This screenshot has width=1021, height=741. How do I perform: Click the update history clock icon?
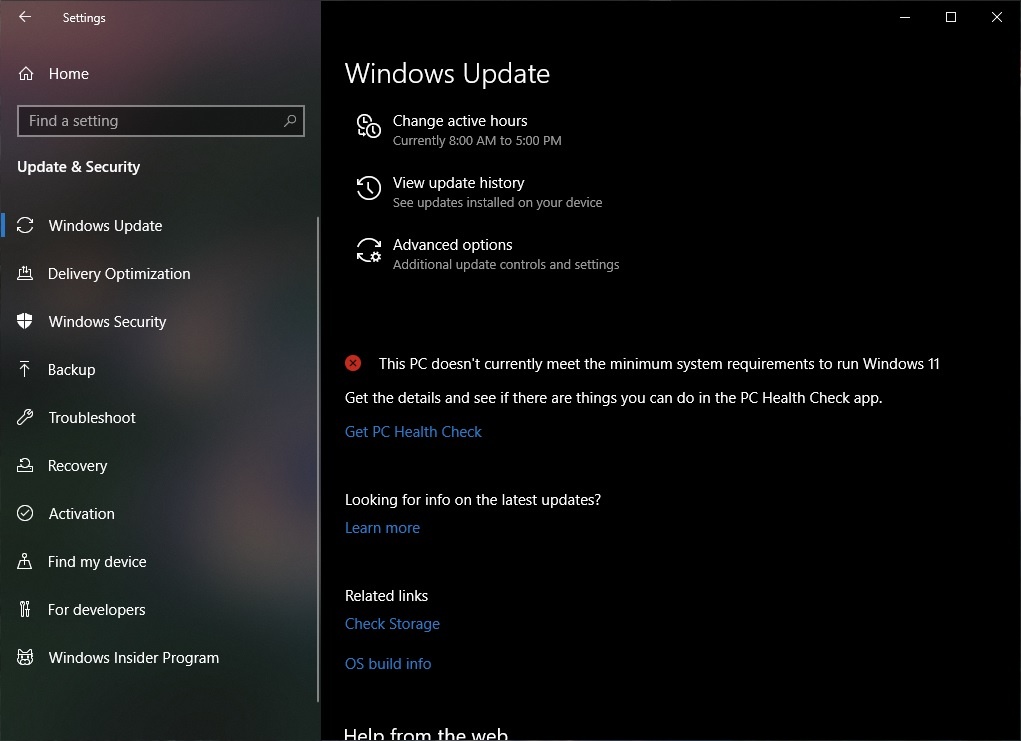click(369, 188)
